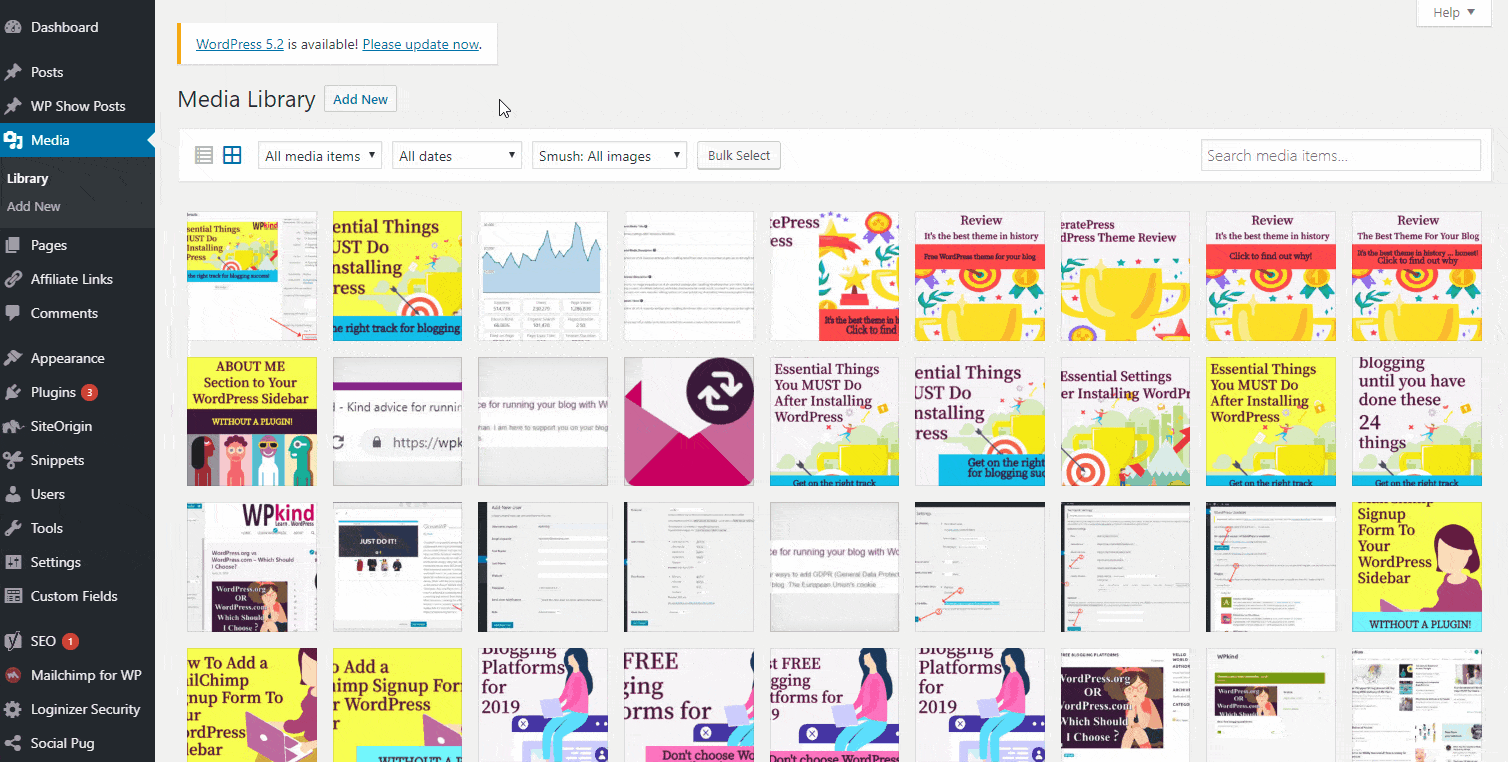Click the Pages icon in sidebar

pos(13,245)
